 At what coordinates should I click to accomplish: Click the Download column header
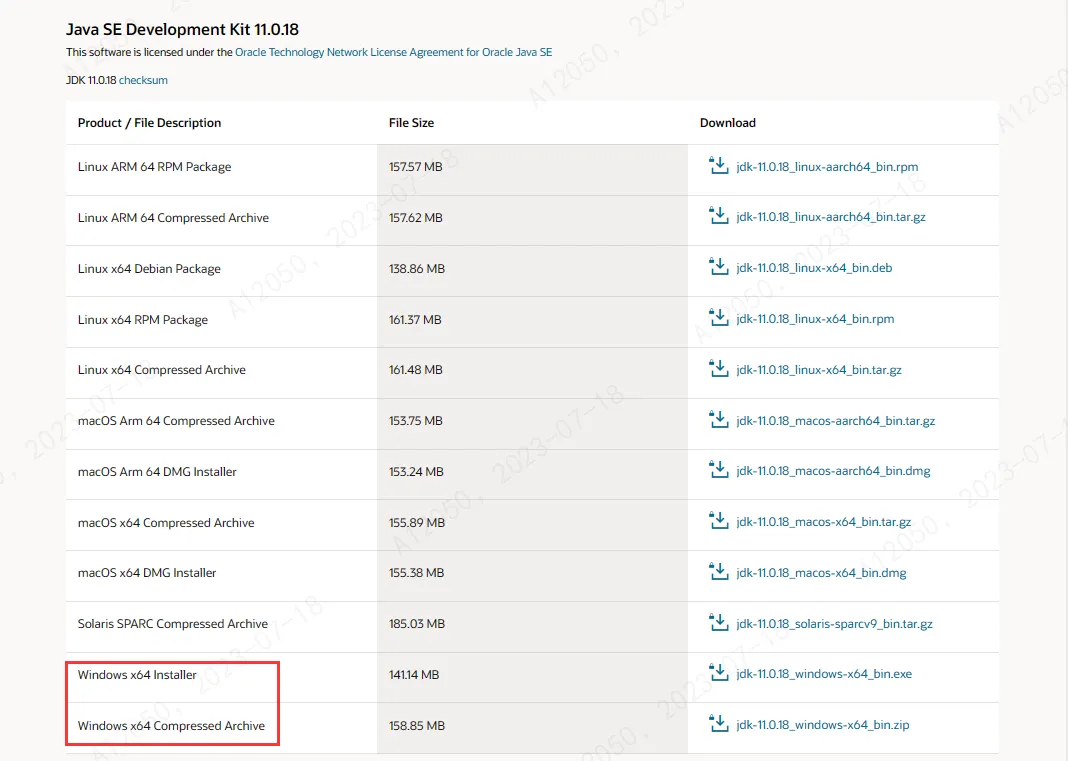click(x=727, y=123)
